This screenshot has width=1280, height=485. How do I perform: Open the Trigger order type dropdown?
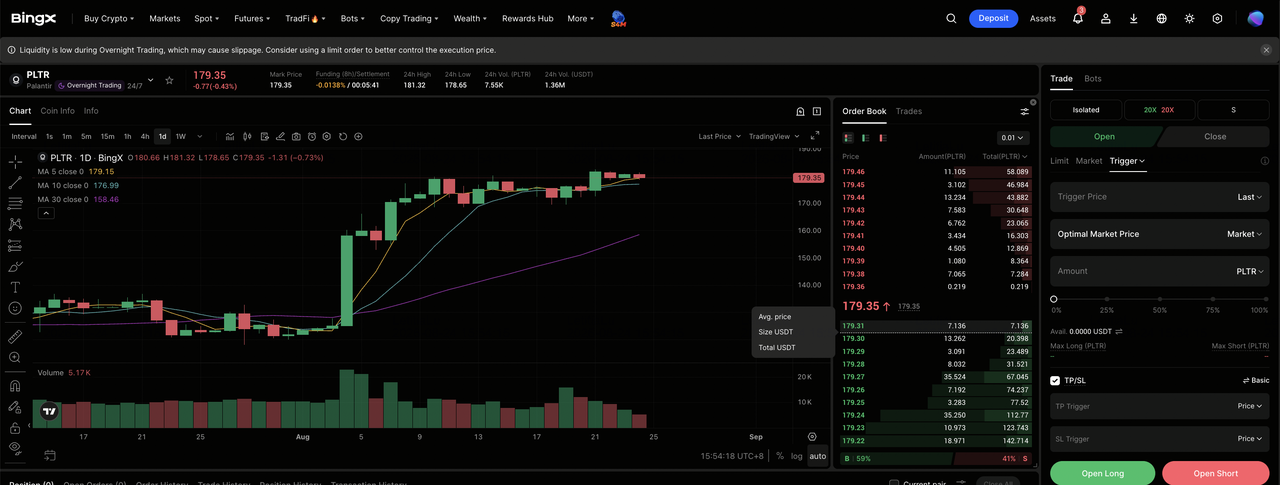pyautogui.click(x=1127, y=161)
